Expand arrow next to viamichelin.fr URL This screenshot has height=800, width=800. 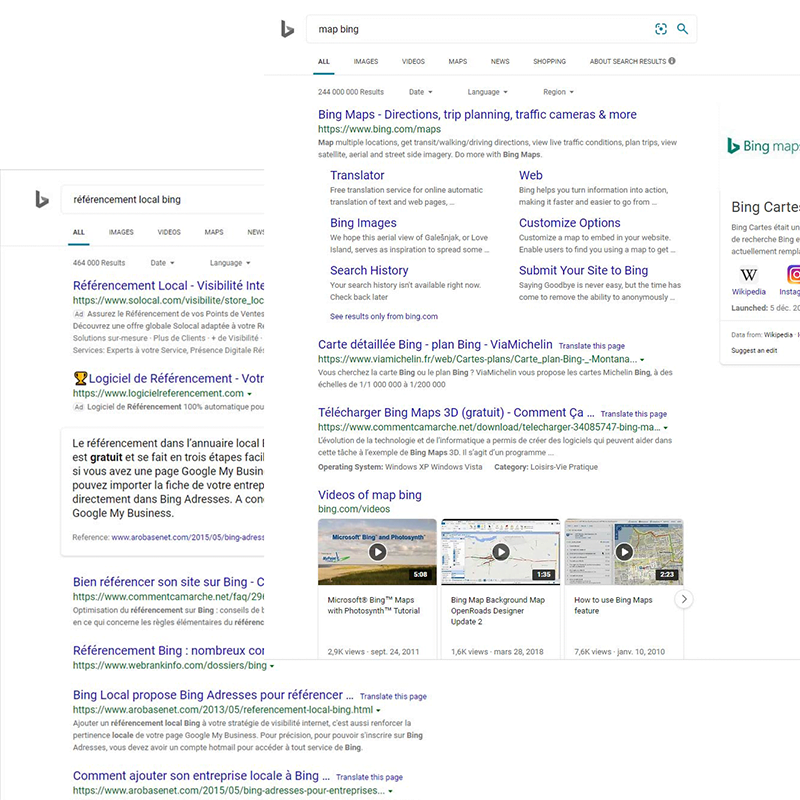click(642, 360)
